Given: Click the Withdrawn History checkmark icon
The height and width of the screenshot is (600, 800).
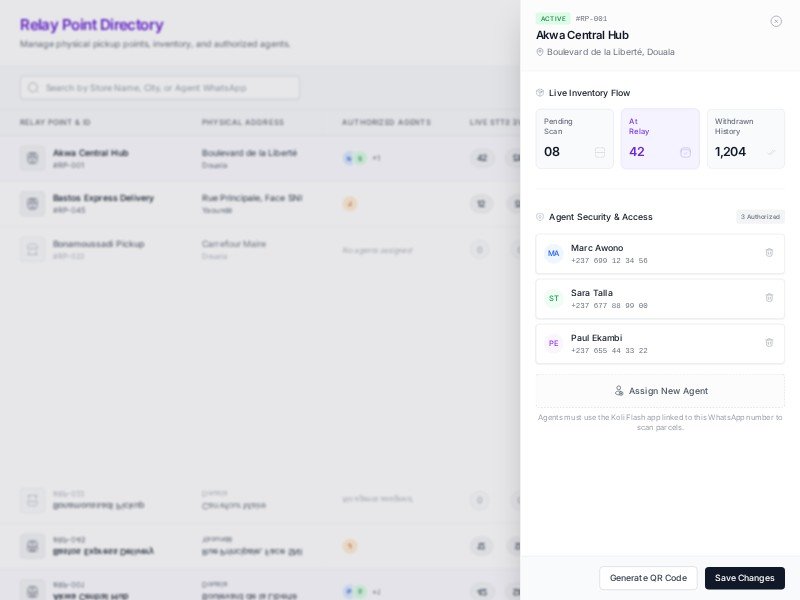Looking at the screenshot, I should (x=770, y=152).
